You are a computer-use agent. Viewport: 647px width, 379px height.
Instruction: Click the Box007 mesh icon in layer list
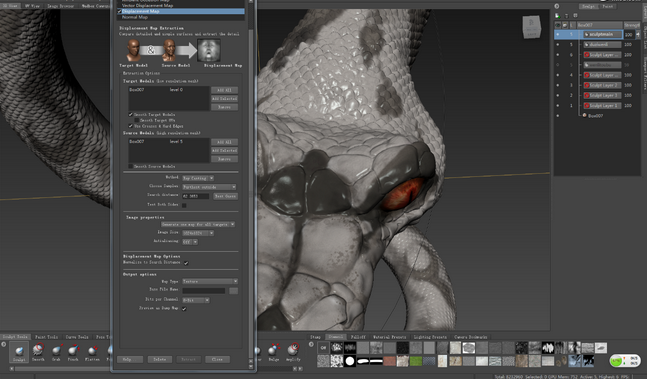point(584,115)
